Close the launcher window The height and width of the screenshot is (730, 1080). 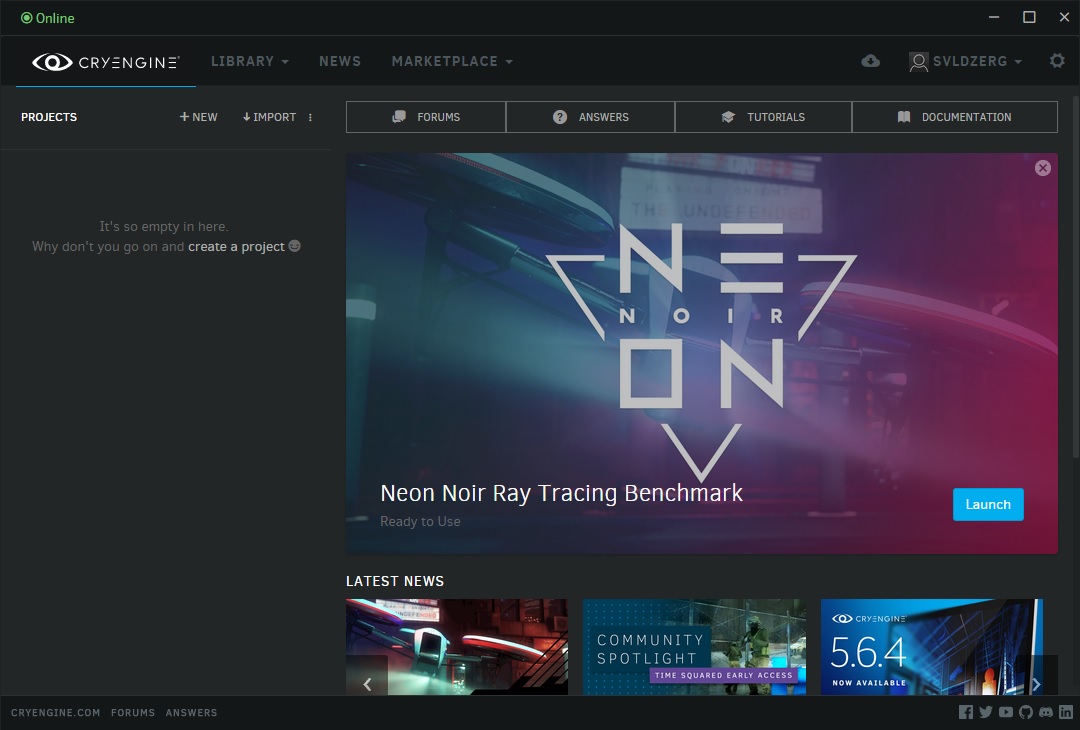pos(1064,17)
